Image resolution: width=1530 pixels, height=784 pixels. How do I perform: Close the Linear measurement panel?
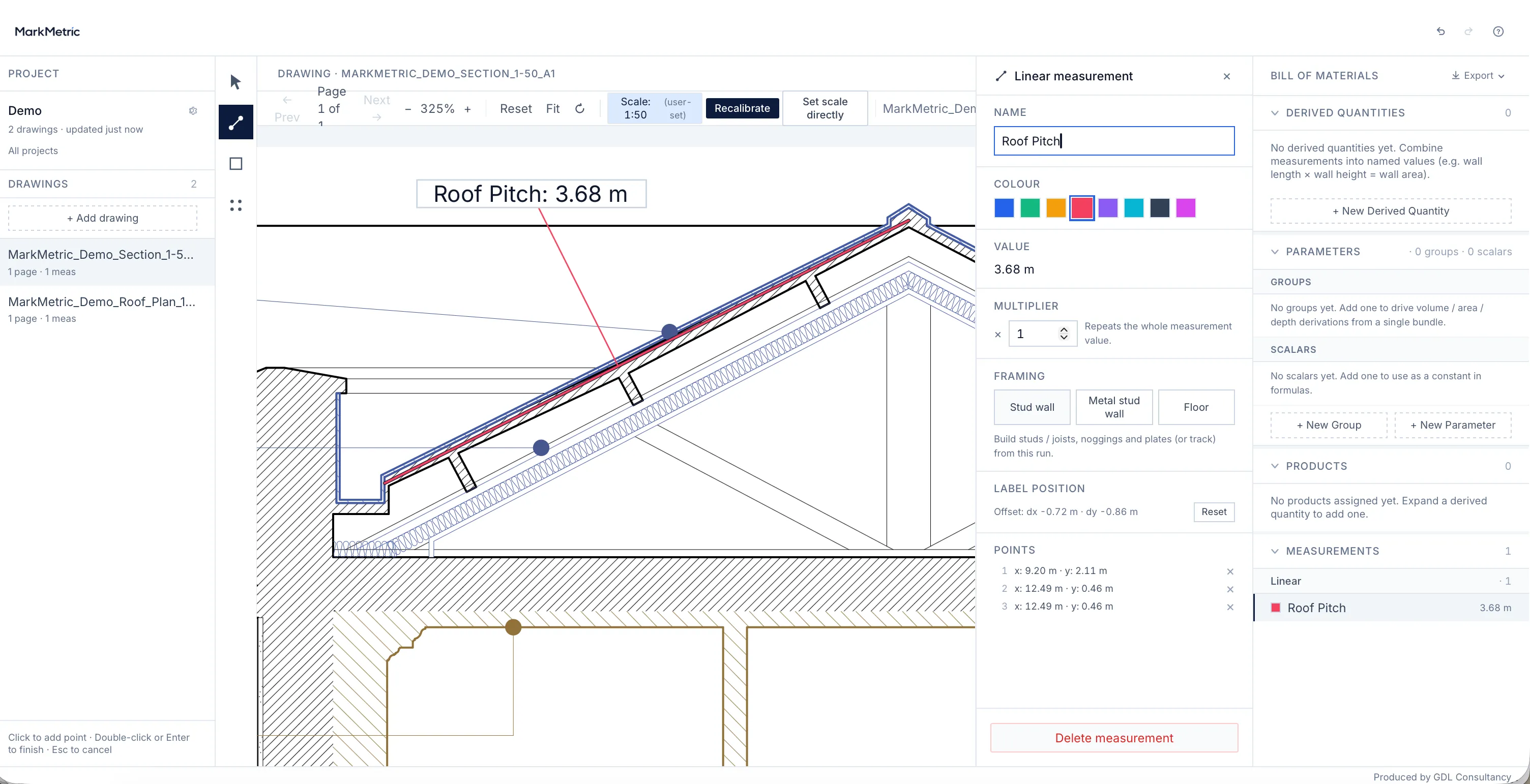pos(1226,77)
